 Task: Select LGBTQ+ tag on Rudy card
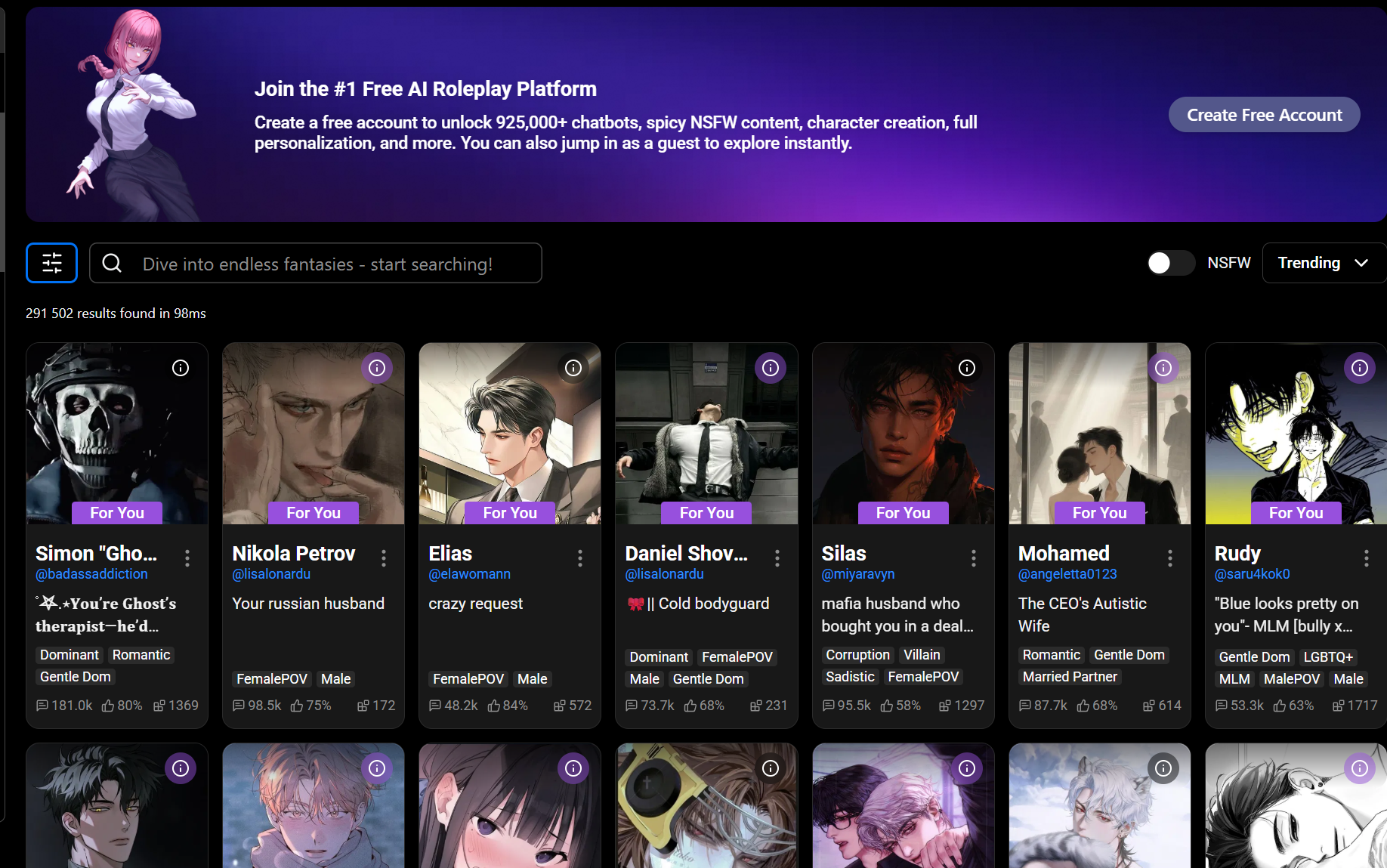(x=1328, y=657)
